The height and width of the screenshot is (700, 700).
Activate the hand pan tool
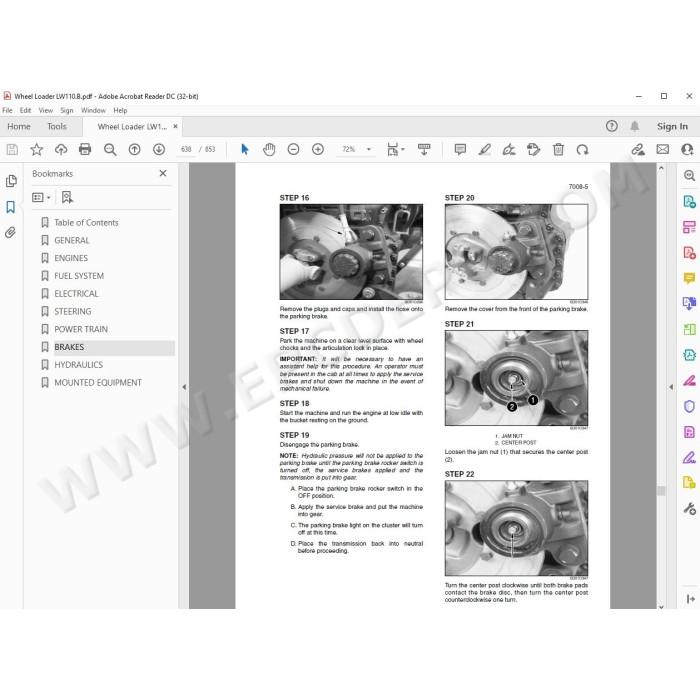tap(269, 149)
